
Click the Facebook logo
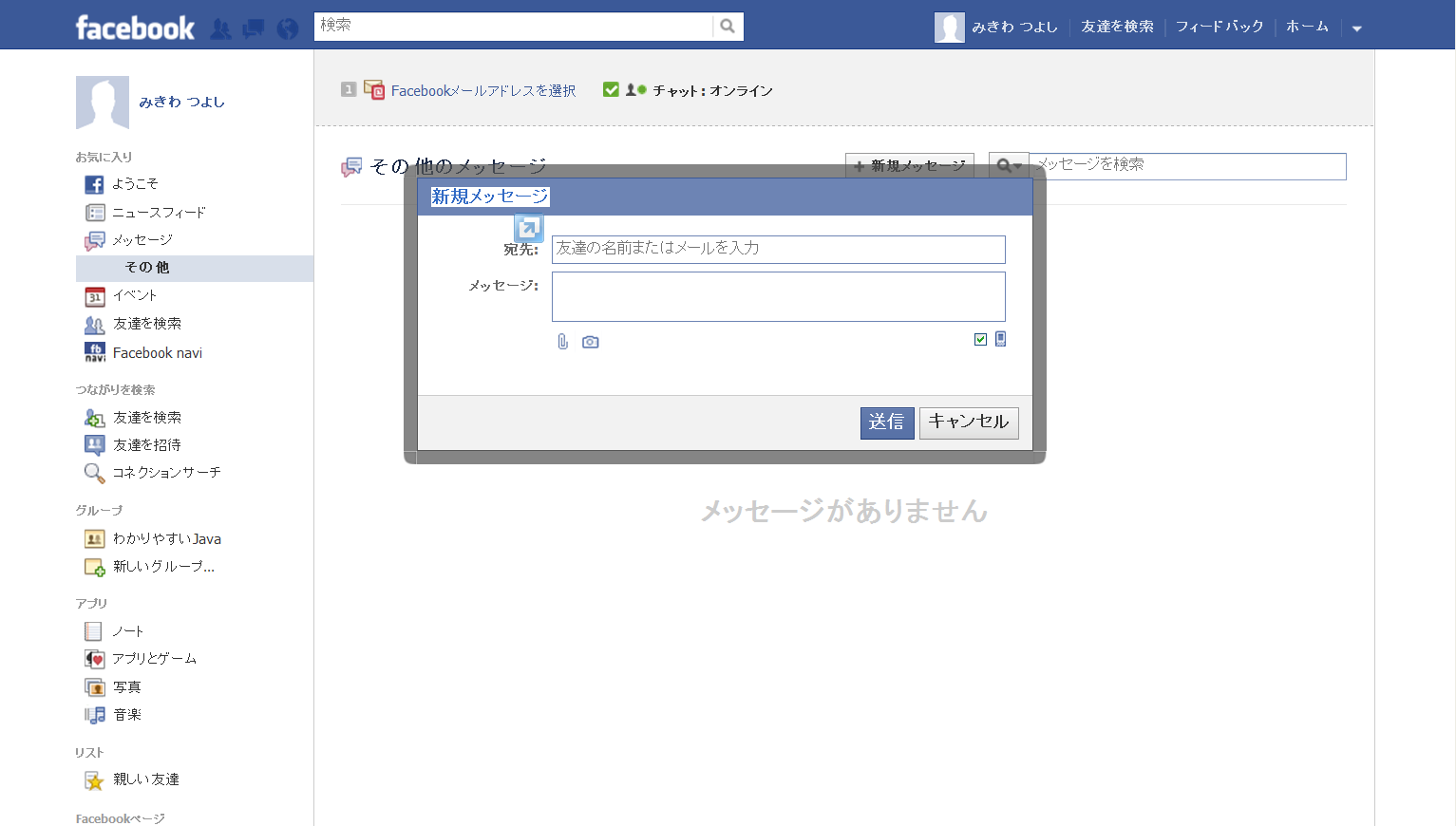point(135,28)
